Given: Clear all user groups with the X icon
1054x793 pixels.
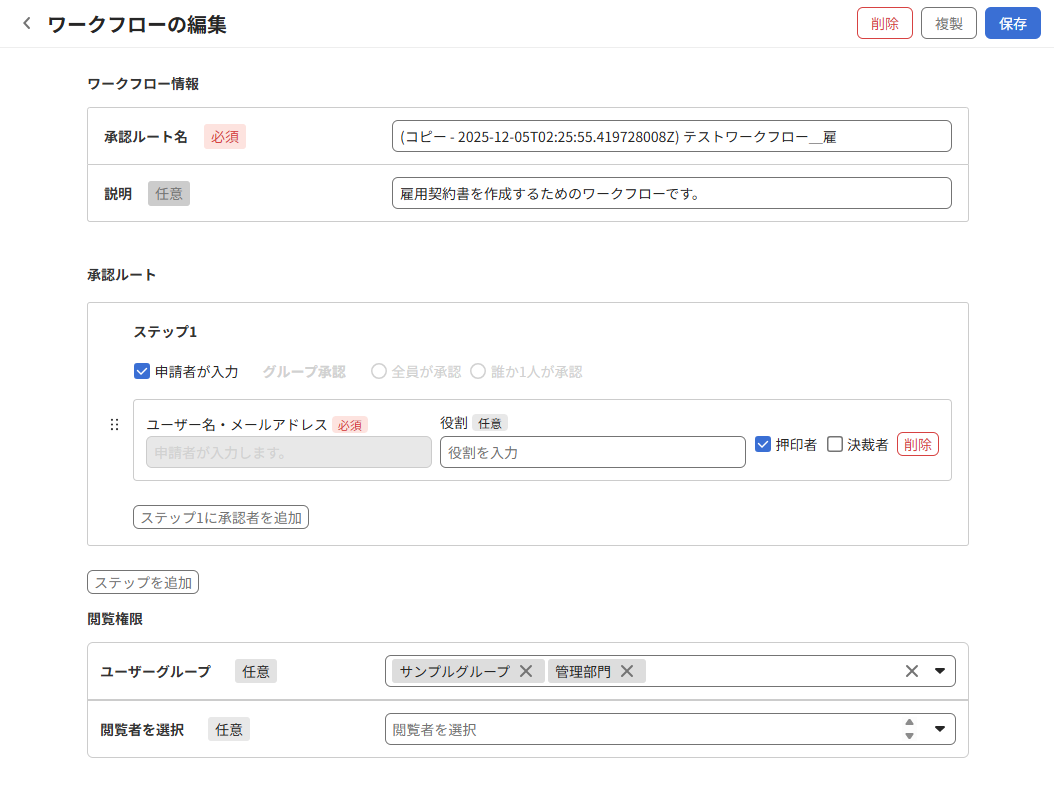Looking at the screenshot, I should 911,671.
